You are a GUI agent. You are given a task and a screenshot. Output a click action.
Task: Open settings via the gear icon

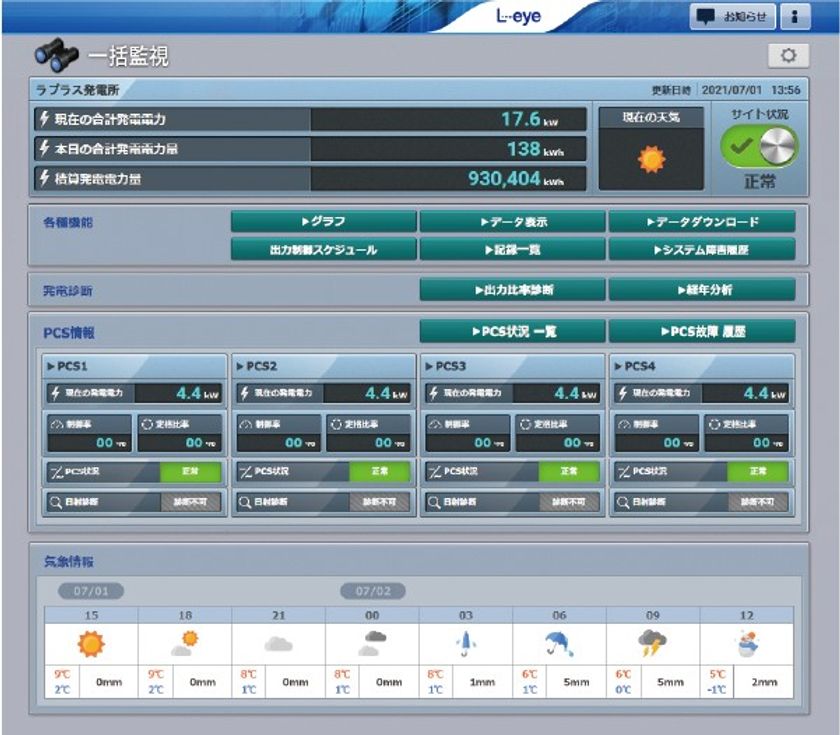pos(787,56)
